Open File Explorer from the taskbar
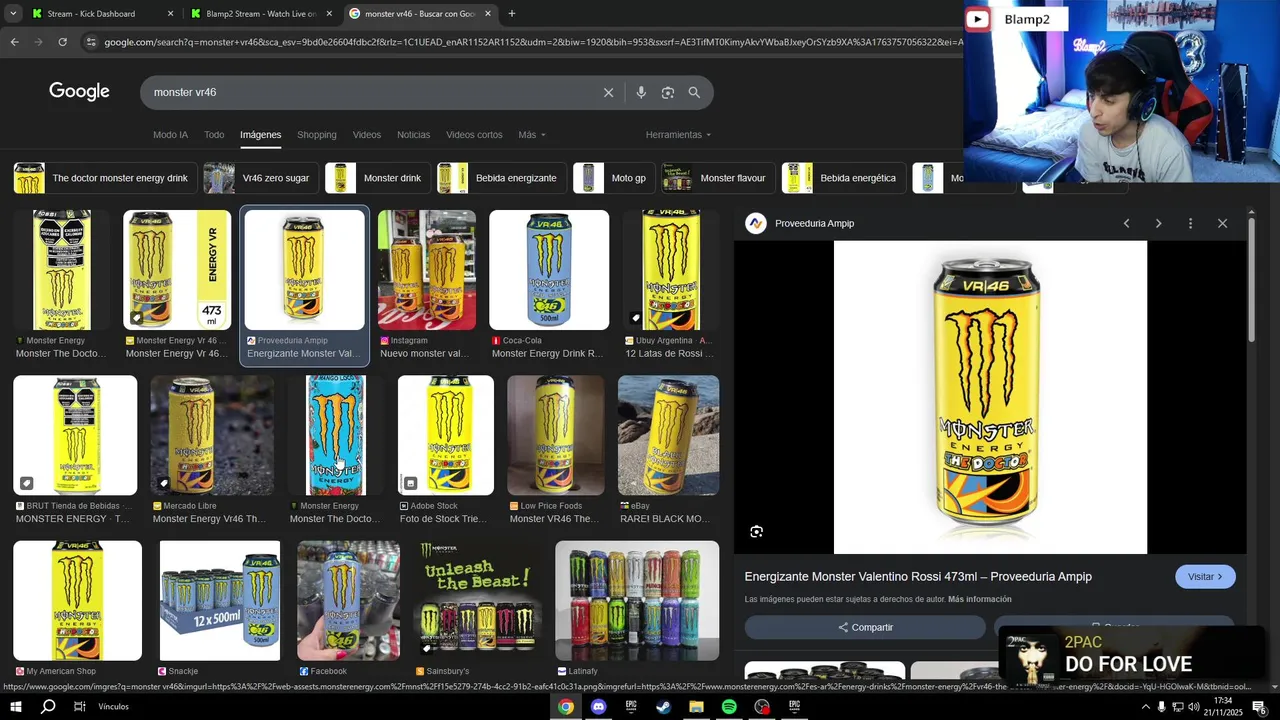Screen dimensions: 1280x720 pos(696,707)
